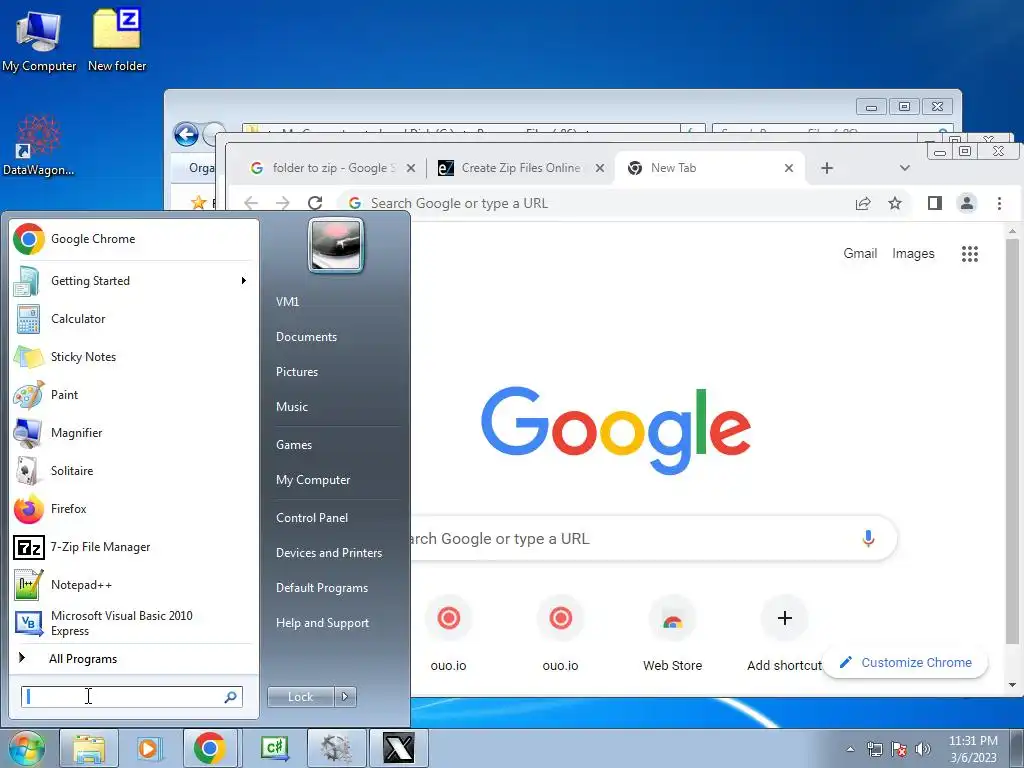Open Default Programs
Viewport: 1024px width, 768px height.
322,588
